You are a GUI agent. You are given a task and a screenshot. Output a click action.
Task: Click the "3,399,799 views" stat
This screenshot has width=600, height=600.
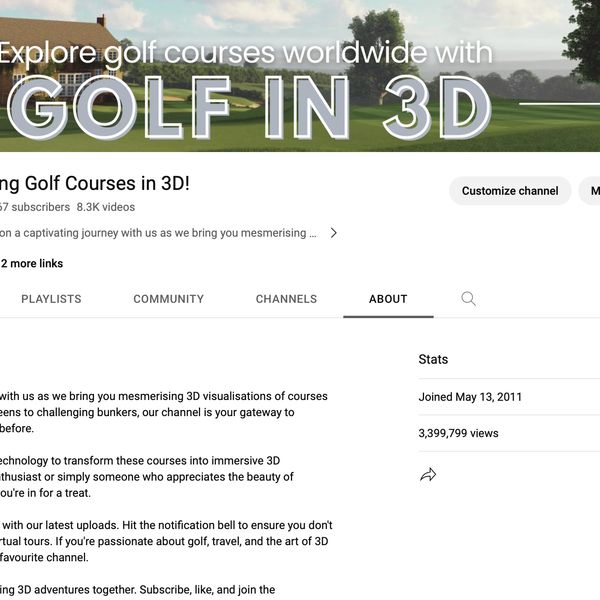pos(458,433)
